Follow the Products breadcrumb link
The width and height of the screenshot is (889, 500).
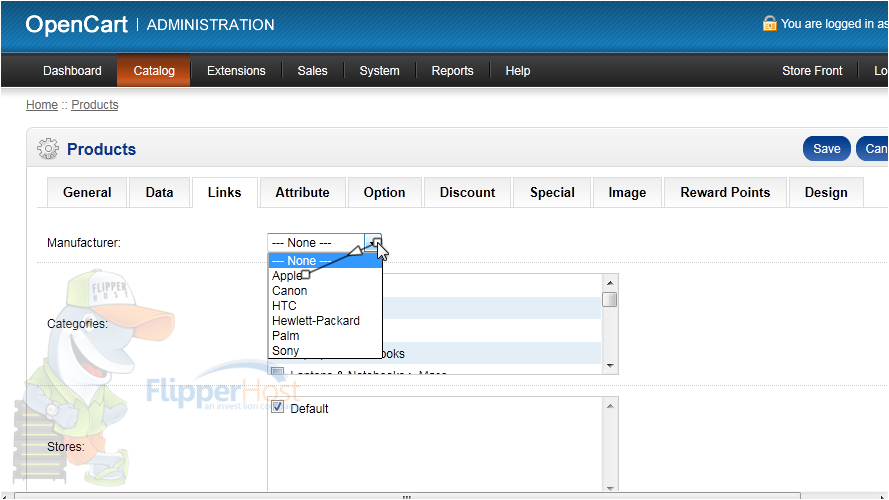pos(95,105)
